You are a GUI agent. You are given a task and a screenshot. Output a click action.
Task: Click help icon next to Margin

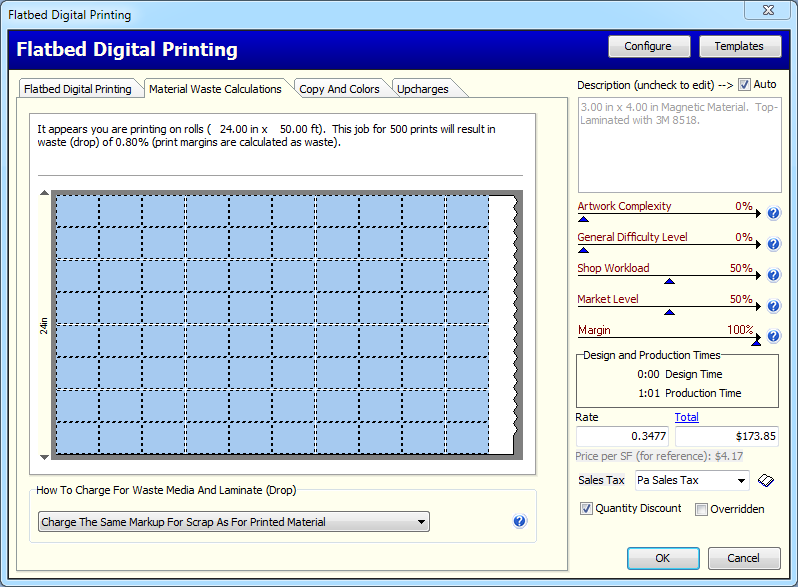coord(773,337)
